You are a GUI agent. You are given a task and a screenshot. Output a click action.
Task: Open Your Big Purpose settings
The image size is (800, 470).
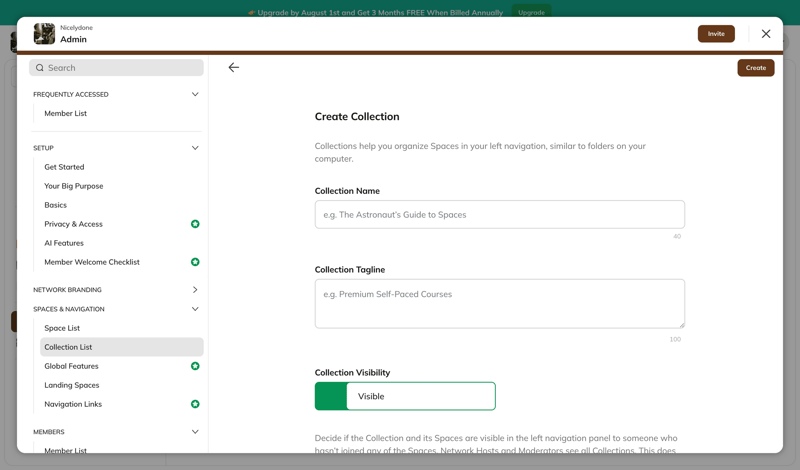click(x=73, y=186)
